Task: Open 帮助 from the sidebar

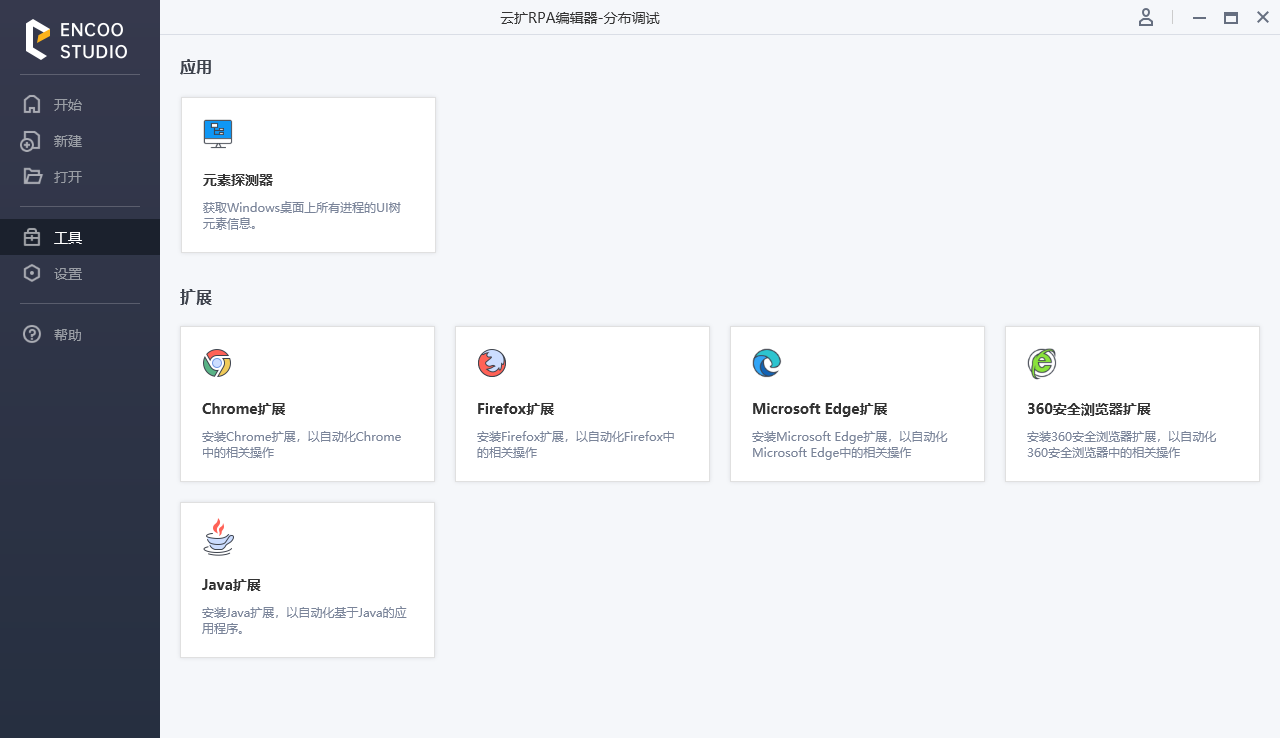Action: [80, 334]
